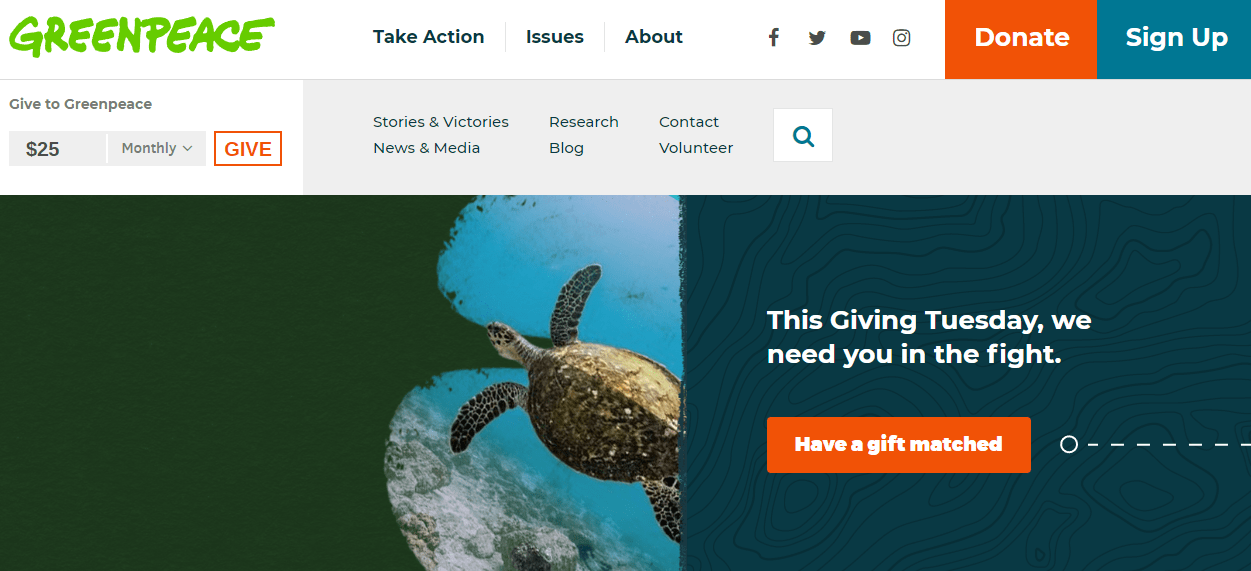
Task: Open the Instagram icon
Action: click(902, 38)
